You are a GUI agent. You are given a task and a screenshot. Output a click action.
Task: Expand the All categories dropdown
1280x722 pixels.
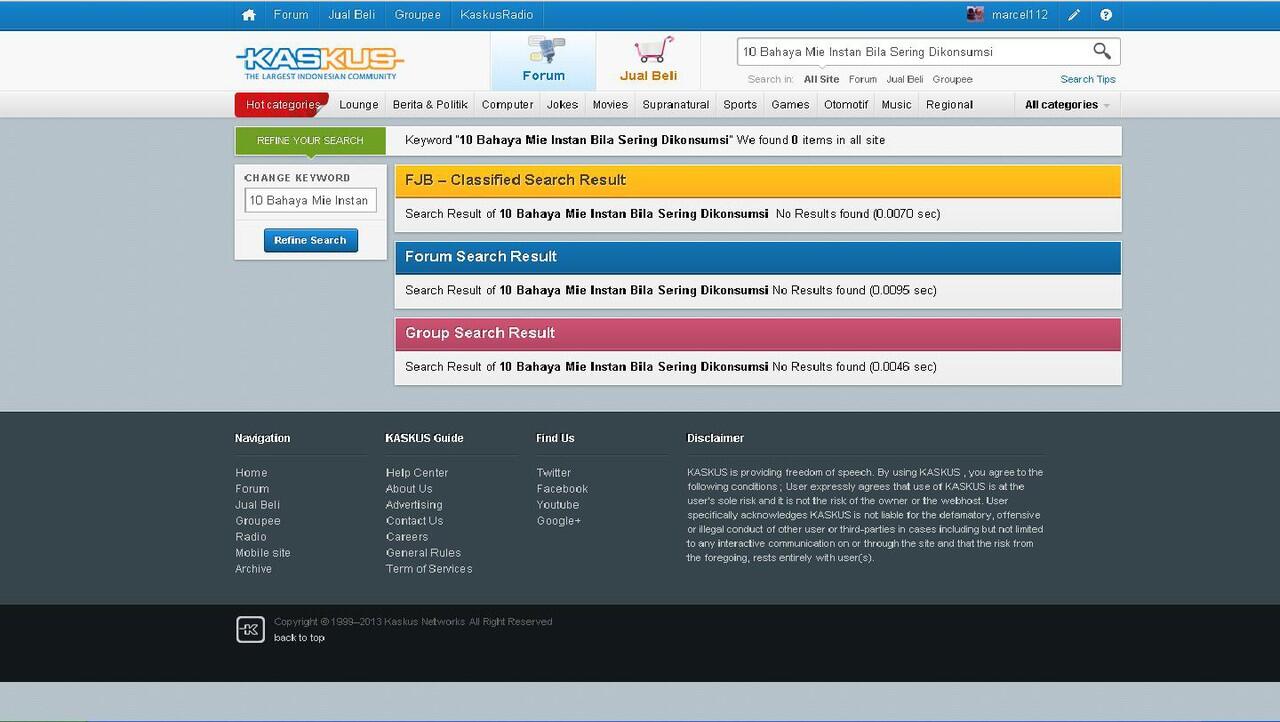(1067, 105)
